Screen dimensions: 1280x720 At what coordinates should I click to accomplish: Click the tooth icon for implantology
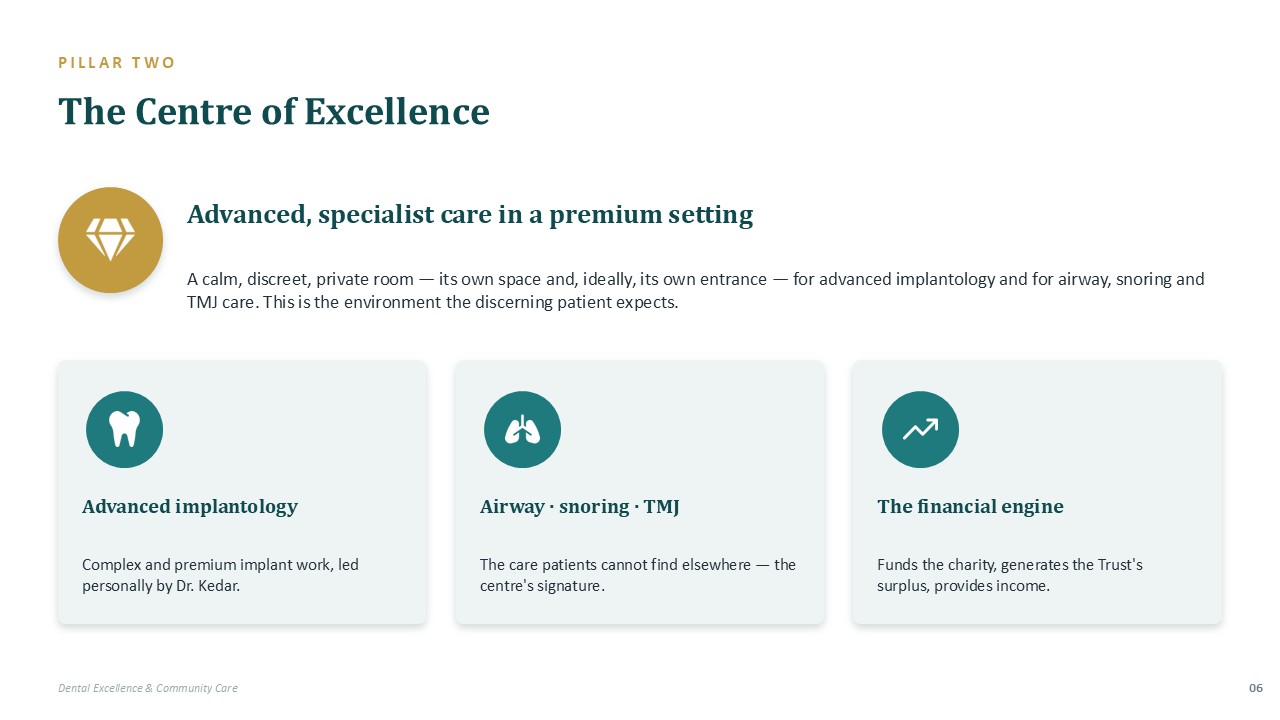[x=124, y=429]
